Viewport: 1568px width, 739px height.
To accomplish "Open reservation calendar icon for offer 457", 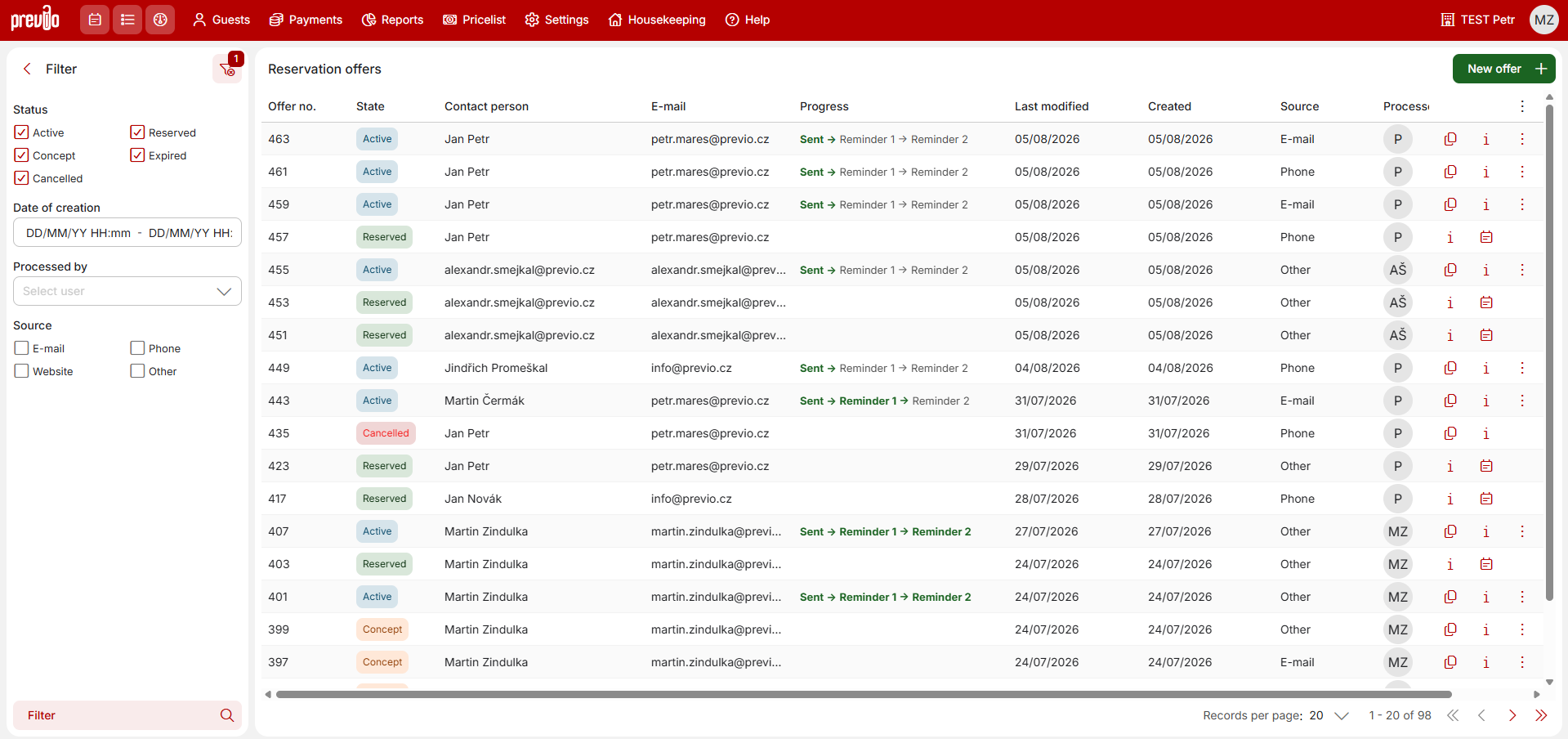I will coord(1486,237).
